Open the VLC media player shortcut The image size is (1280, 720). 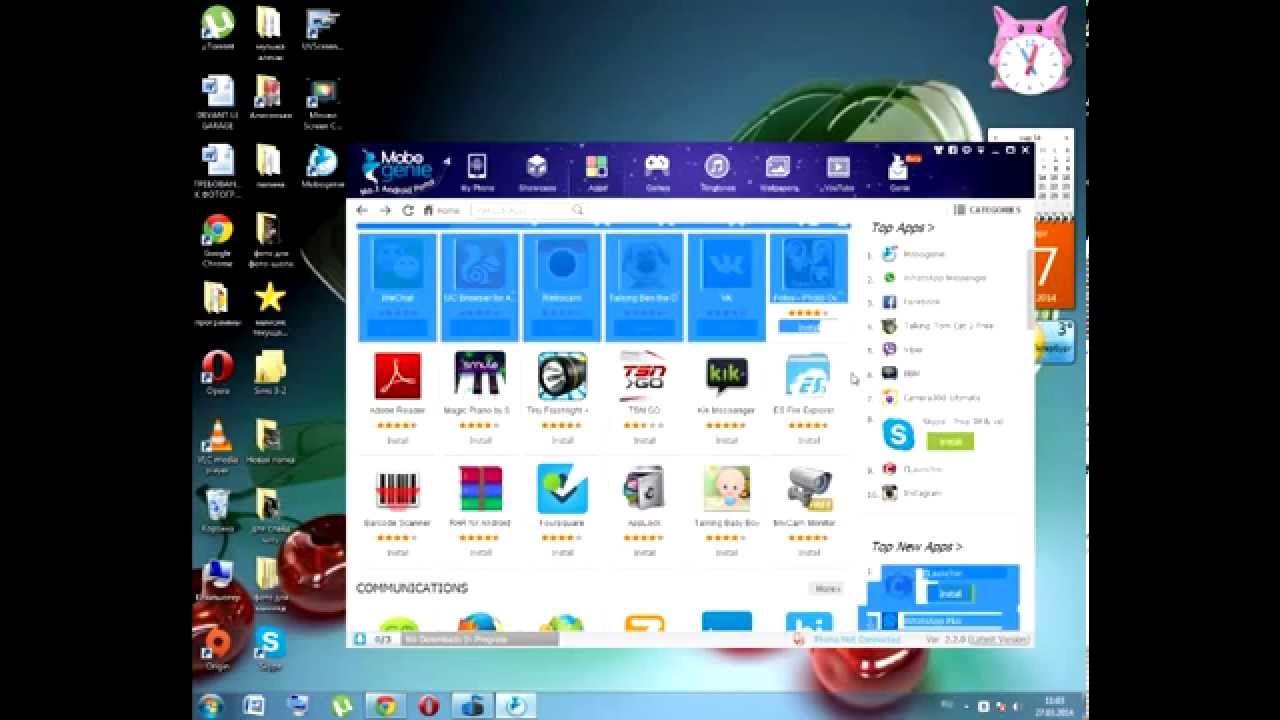tap(217, 447)
